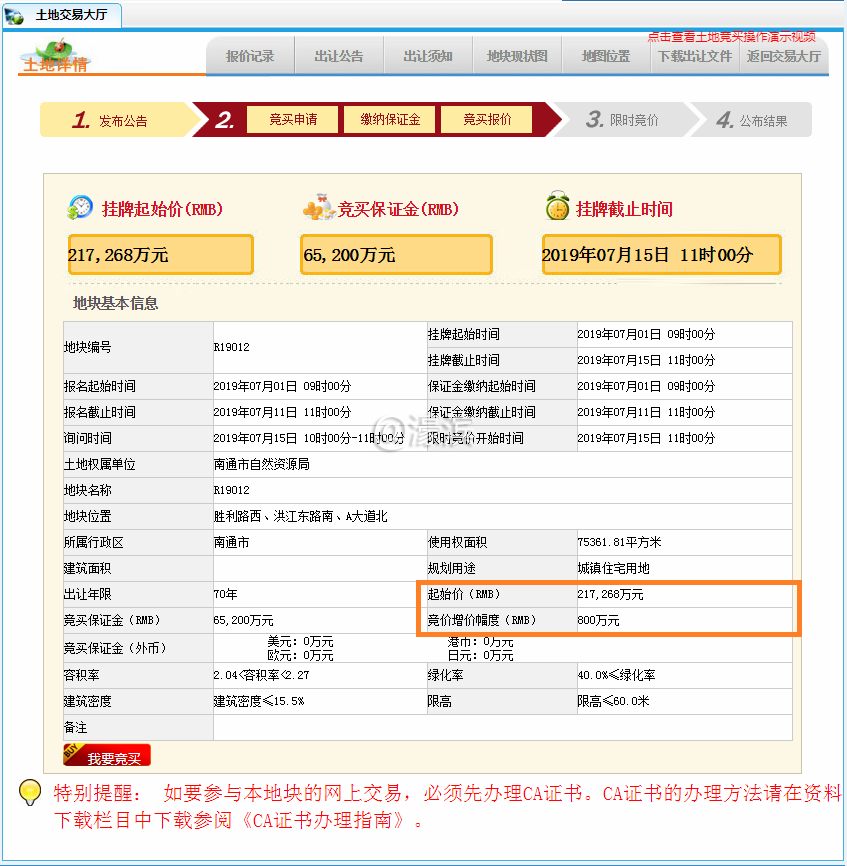Click the 土地交易大厅 window tab icon

(14, 15)
